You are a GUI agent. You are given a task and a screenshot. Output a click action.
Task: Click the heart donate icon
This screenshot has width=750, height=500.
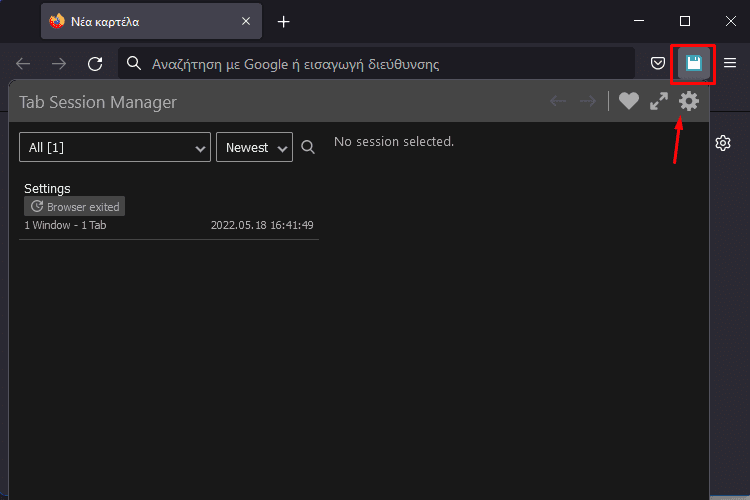pos(629,101)
